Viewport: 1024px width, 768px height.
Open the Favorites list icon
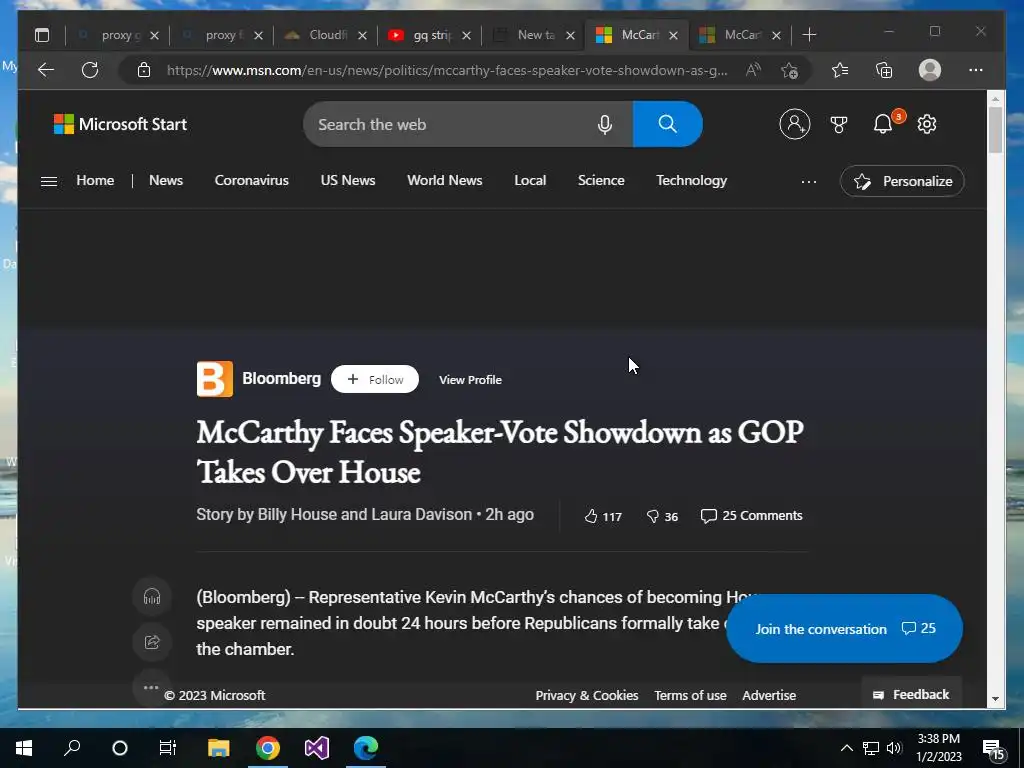840,70
